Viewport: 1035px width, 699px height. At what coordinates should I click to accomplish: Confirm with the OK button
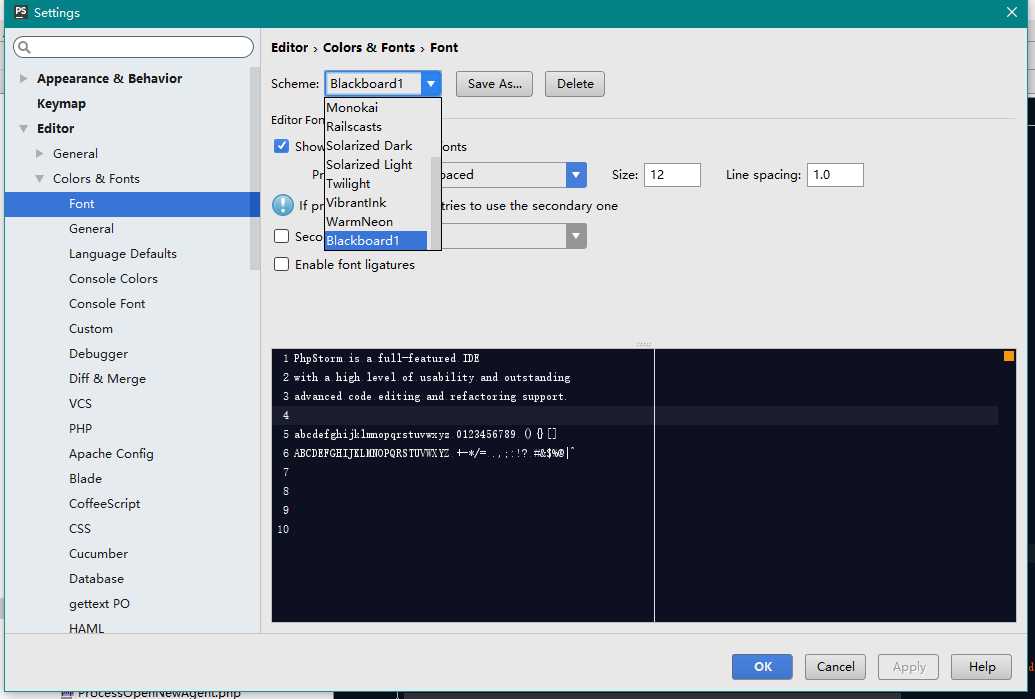(762, 667)
